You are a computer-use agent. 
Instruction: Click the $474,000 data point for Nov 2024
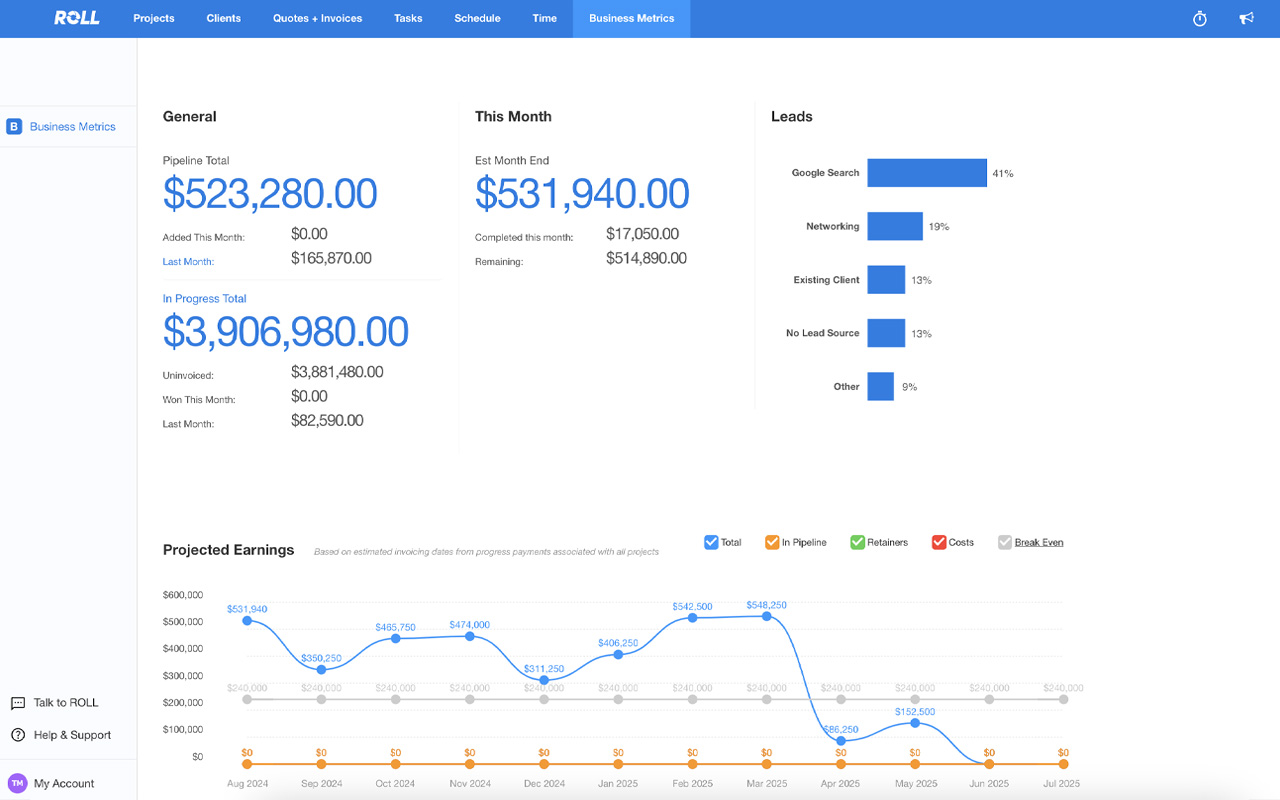pos(470,636)
